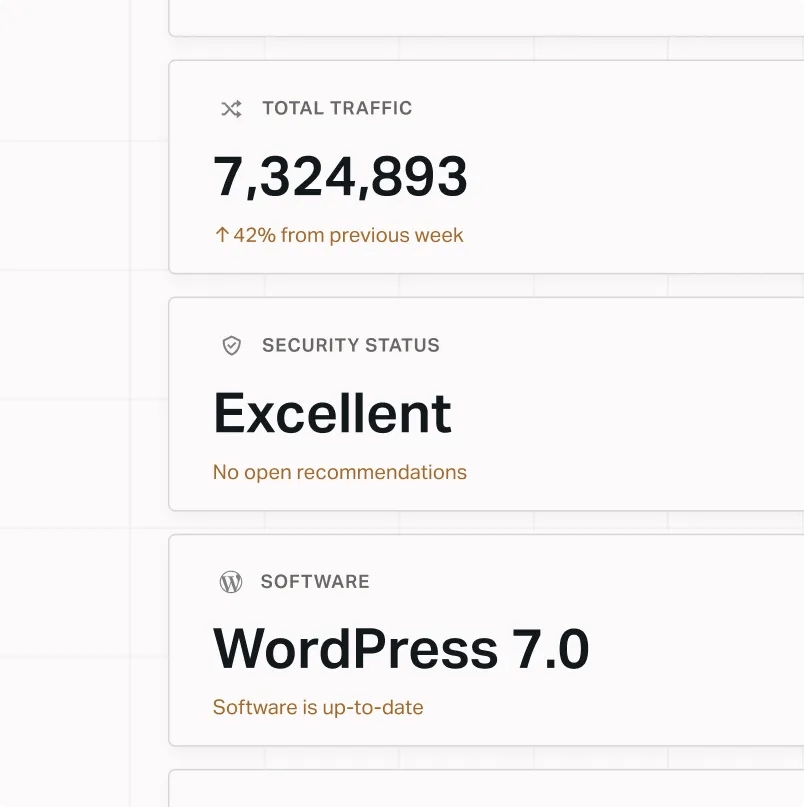Click the shuffle arrows traffic icon
Screen dimensions: 804x807
tap(231, 109)
